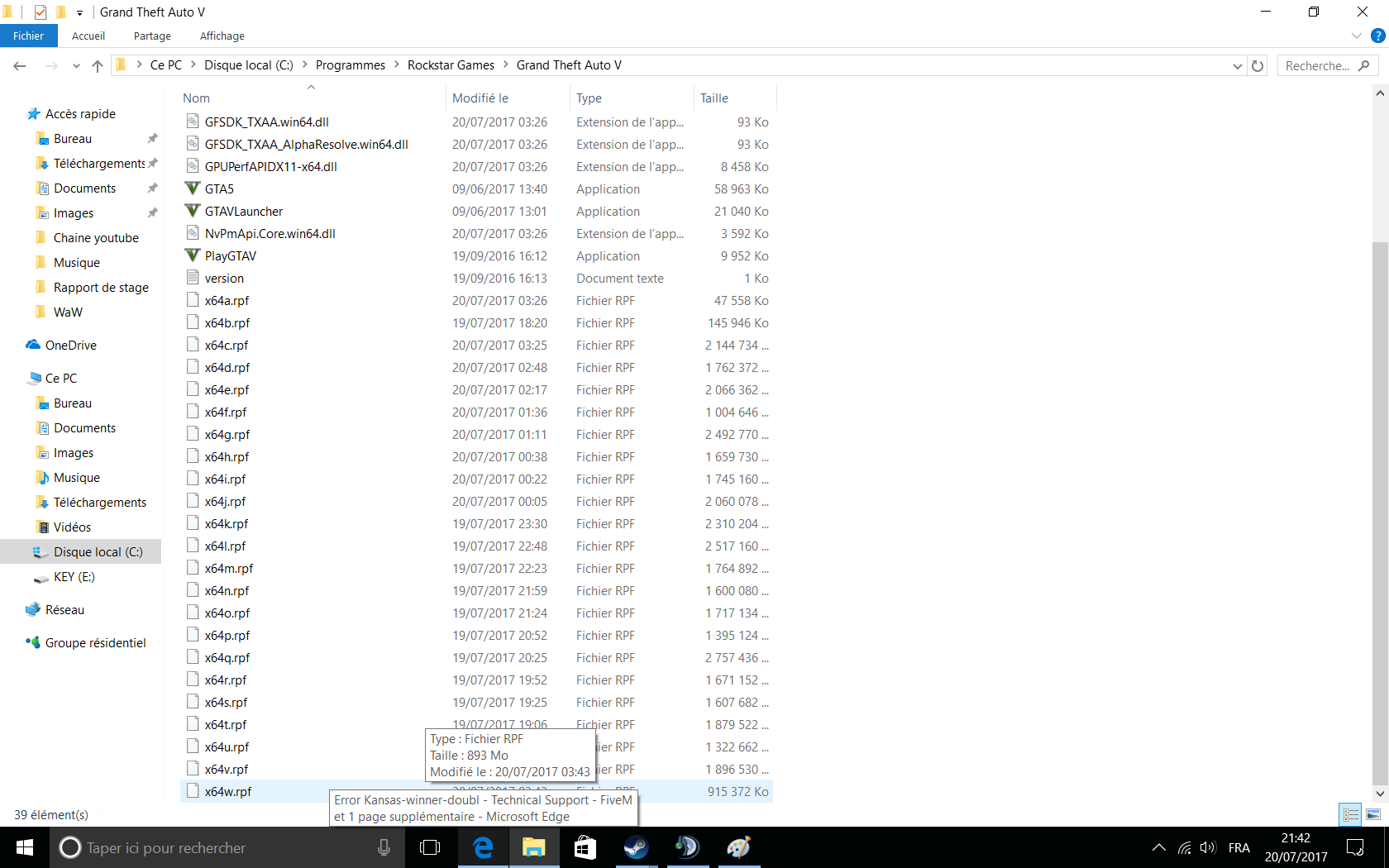Image resolution: width=1389 pixels, height=868 pixels.
Task: Click the GTAVLauncher application icon
Action: (193, 211)
